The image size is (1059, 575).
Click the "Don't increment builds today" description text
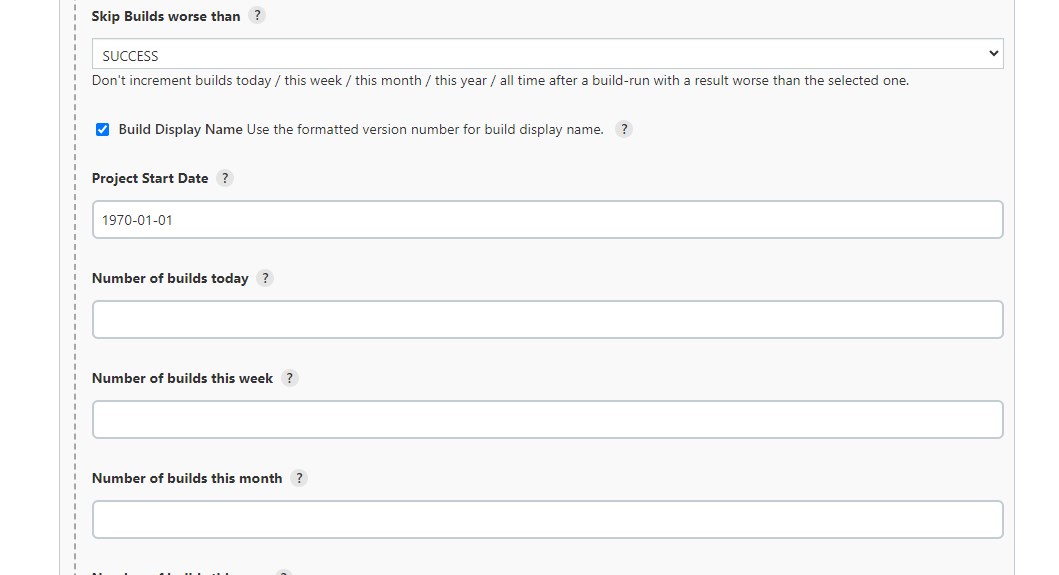pos(500,80)
